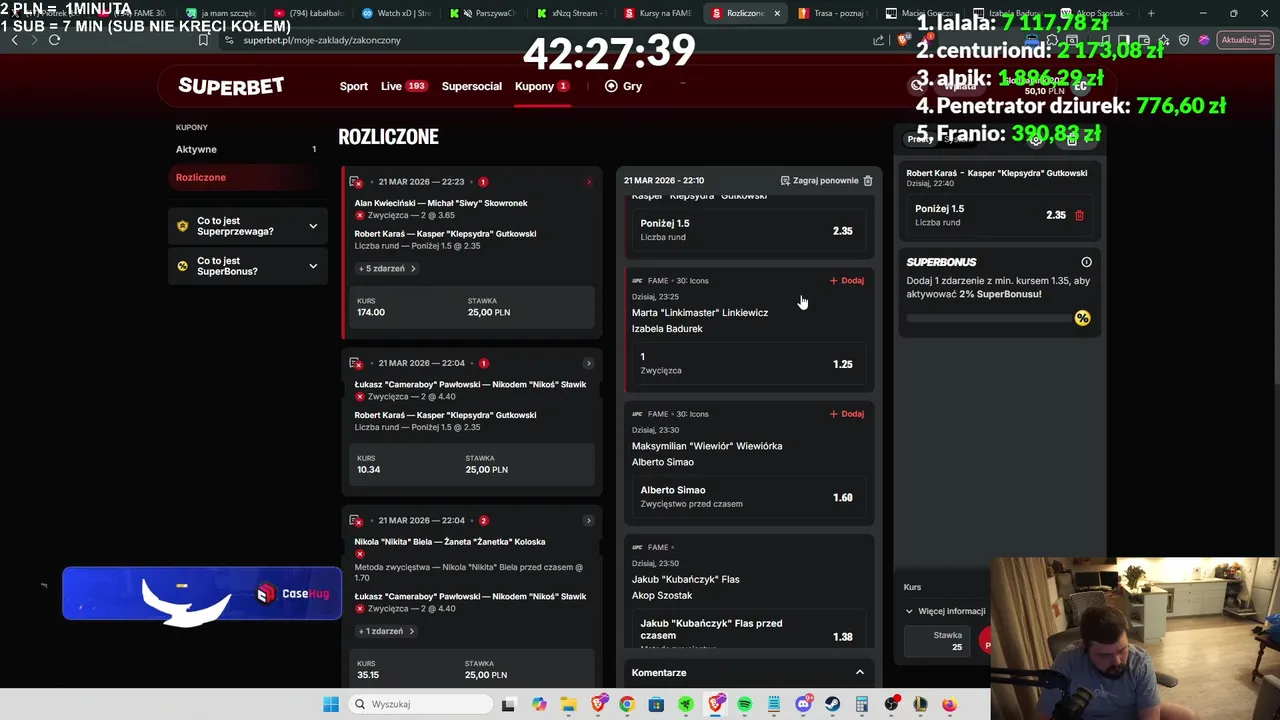
Task: Click the Superbet logo
Action: pyautogui.click(x=231, y=86)
